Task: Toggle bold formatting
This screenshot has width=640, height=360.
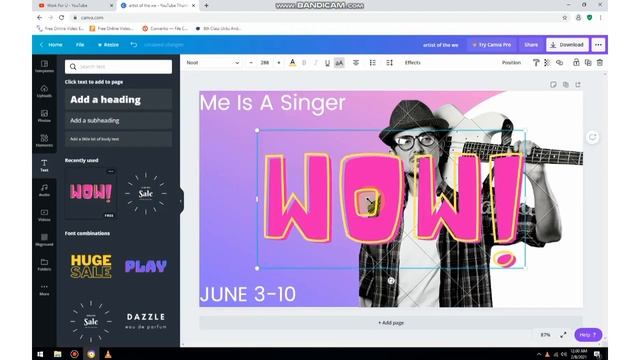Action: click(304, 62)
